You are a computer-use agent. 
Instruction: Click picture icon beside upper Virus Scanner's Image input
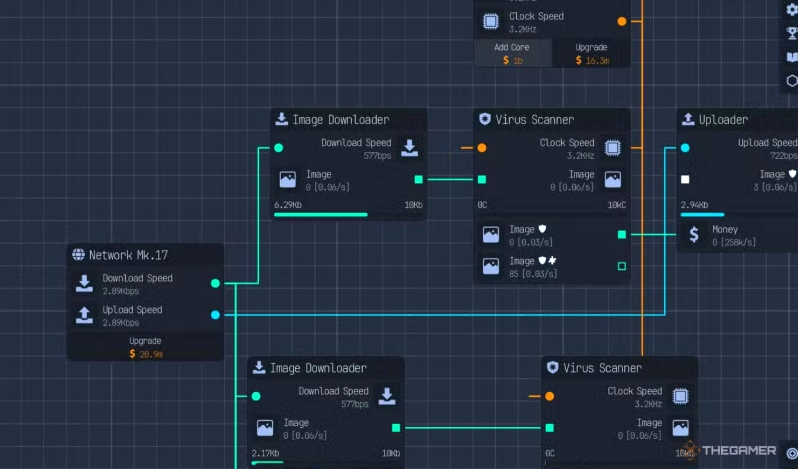pyautogui.click(x=613, y=180)
